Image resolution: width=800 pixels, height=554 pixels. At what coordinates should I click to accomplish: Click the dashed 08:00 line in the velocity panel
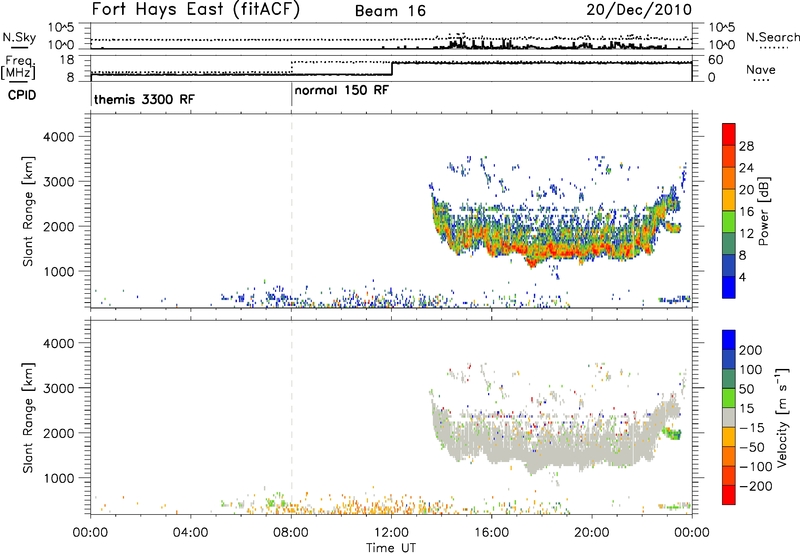(x=291, y=417)
